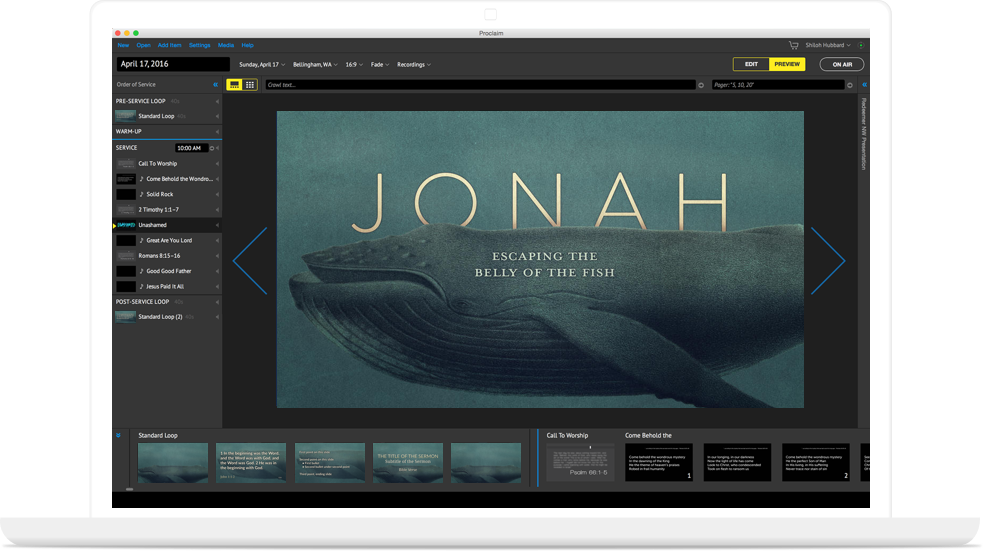Select Romans 8:15-16 item
The image size is (983, 551).
tap(167, 256)
